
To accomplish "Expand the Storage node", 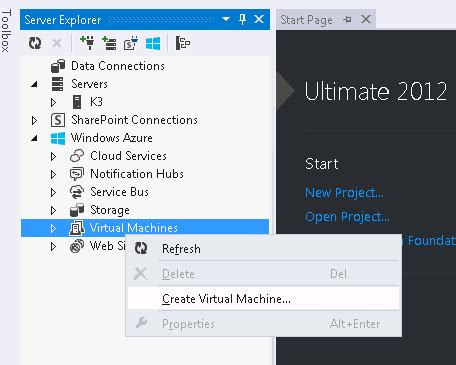I will [53, 210].
